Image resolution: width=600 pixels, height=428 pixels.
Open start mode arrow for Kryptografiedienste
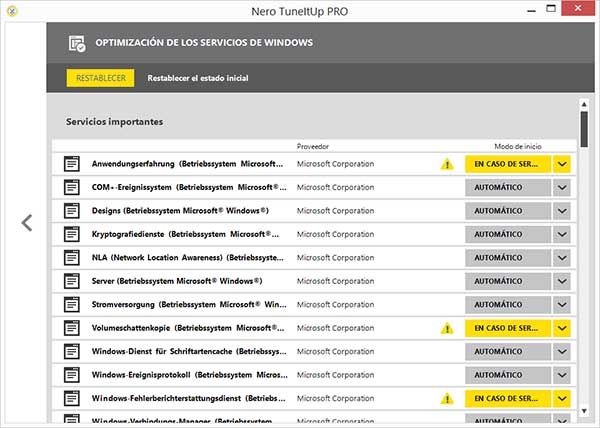point(562,234)
